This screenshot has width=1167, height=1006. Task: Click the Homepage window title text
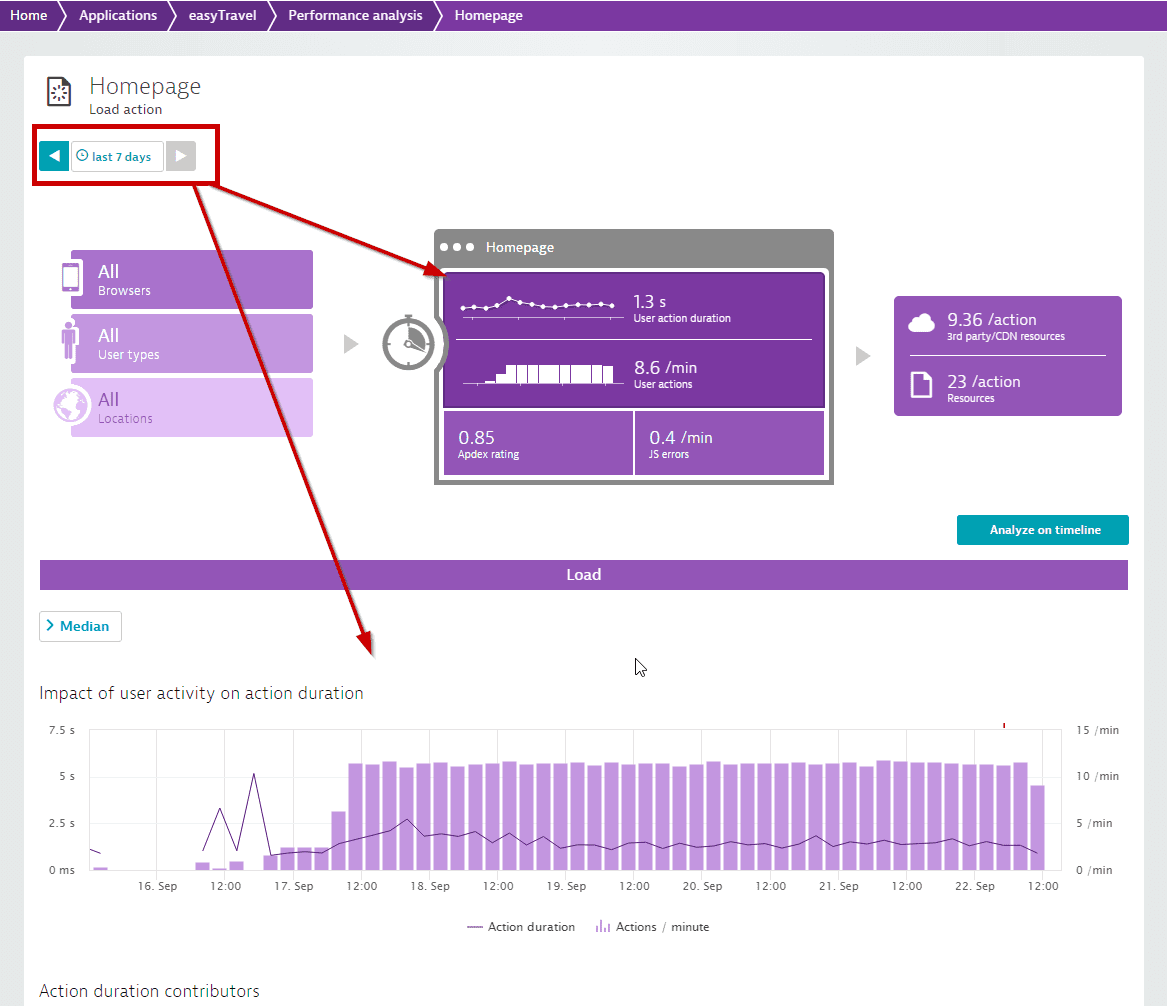click(x=519, y=247)
